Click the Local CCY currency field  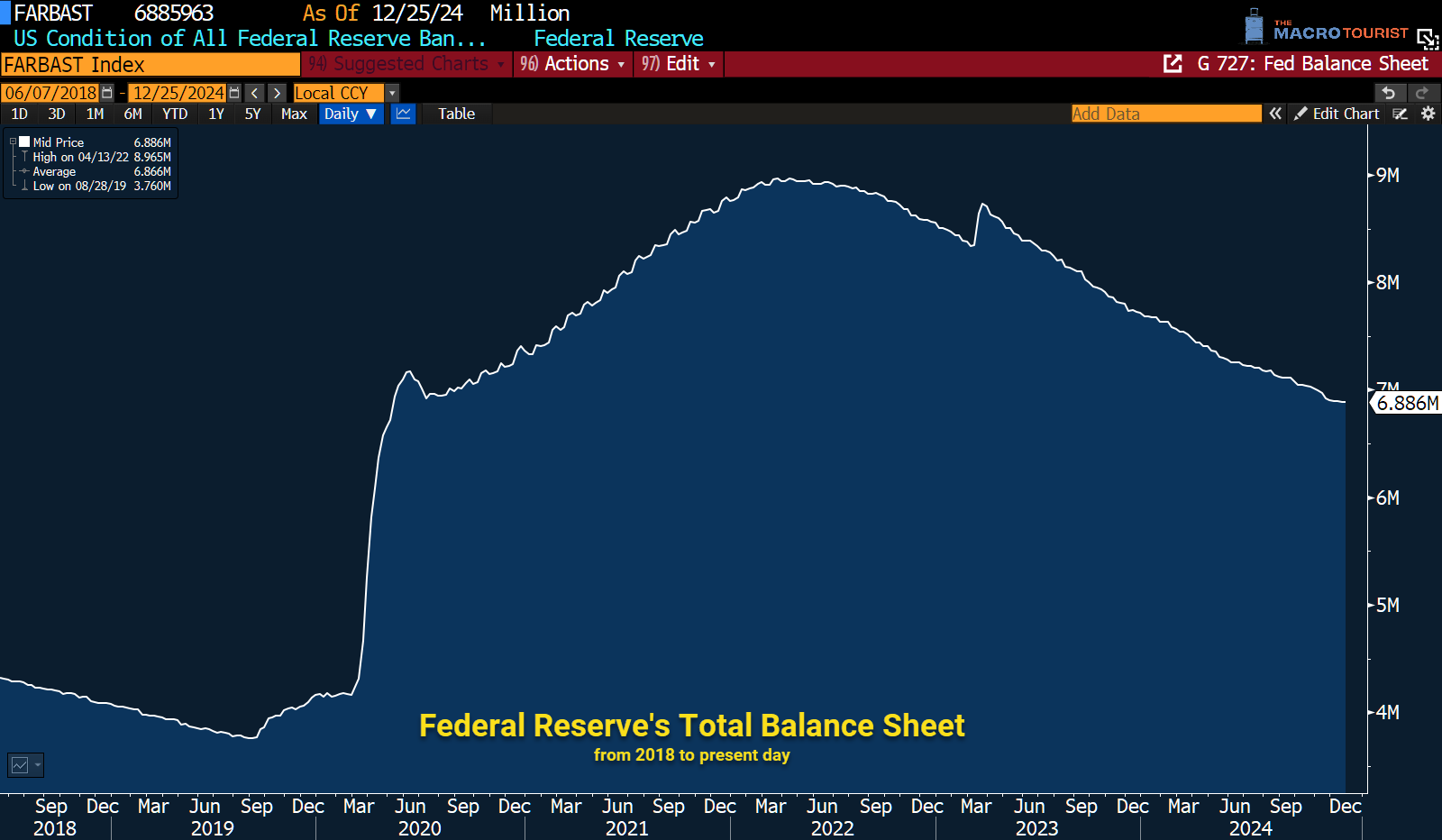[x=340, y=93]
